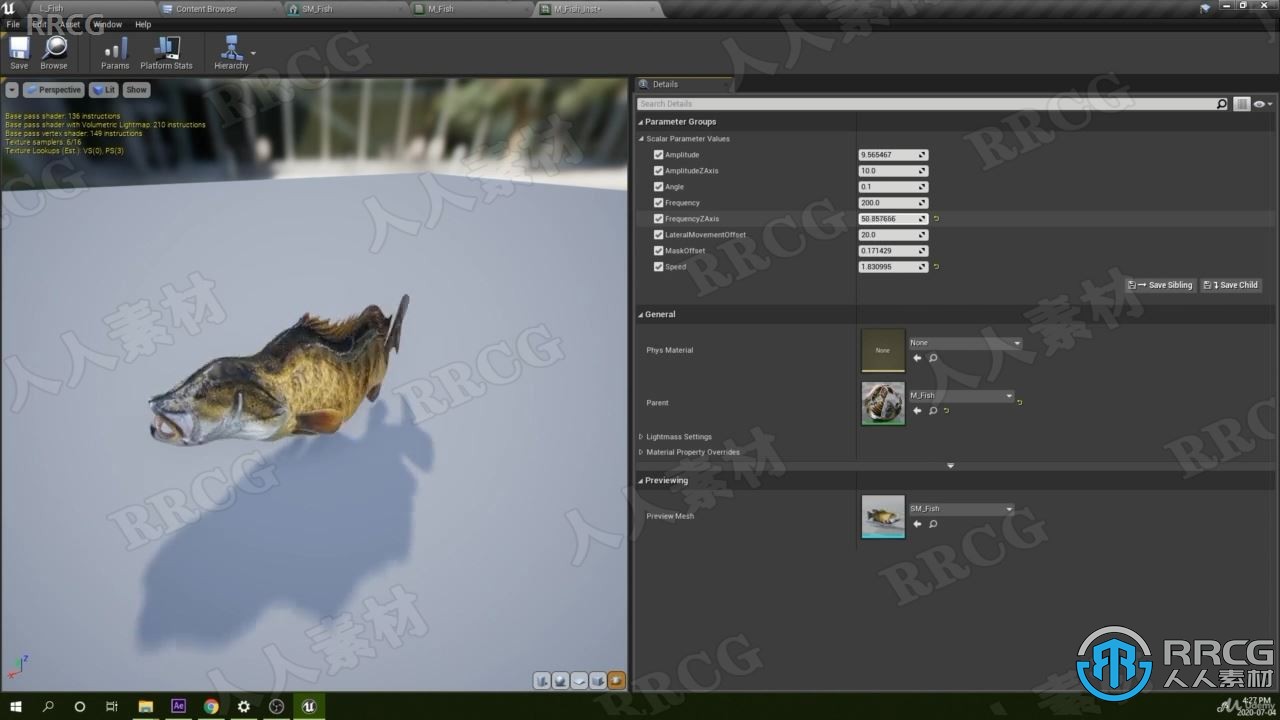Uncheck the LateralMovementOffset checkbox
Image resolution: width=1280 pixels, height=720 pixels.
tap(658, 235)
